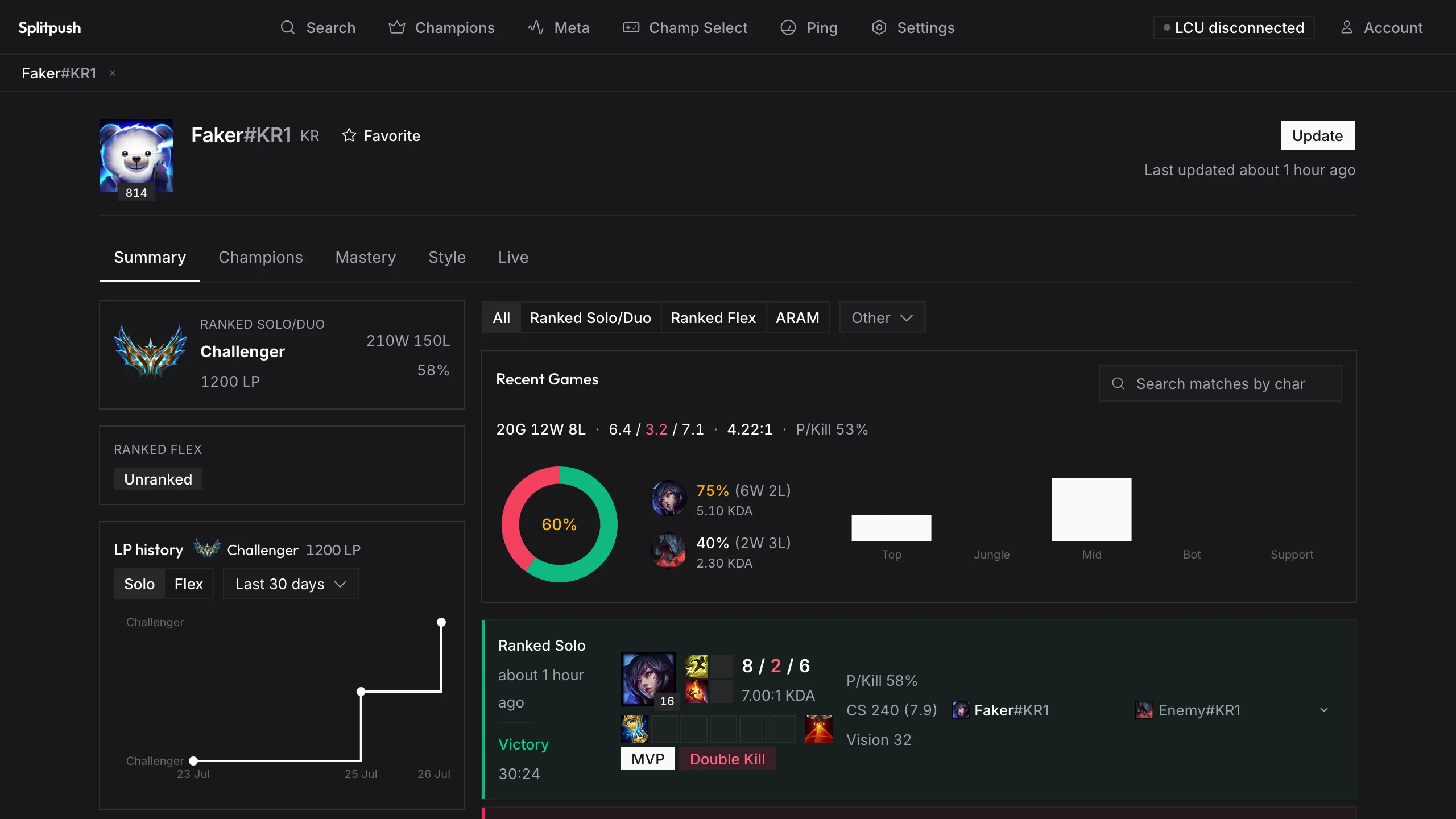Filter by Ranked Solo/Duo

click(x=590, y=317)
